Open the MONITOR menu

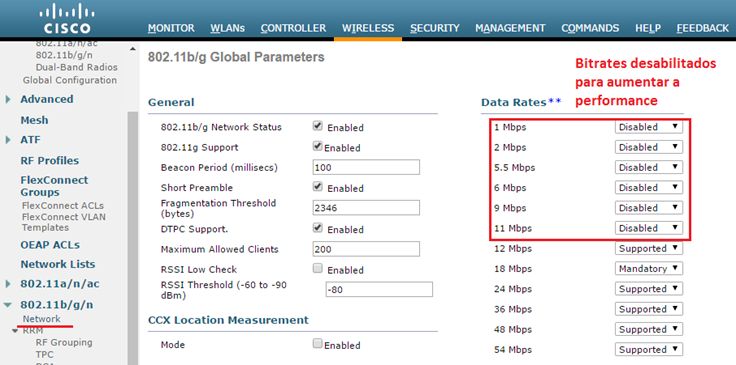[171, 28]
